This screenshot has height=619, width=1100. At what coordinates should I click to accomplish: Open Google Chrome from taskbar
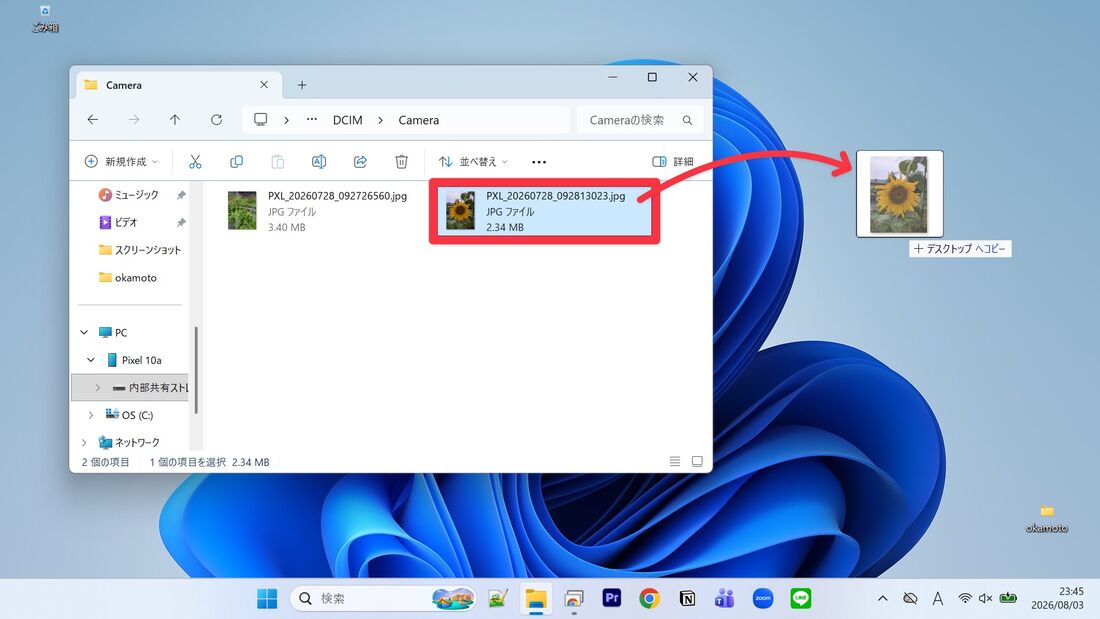pos(650,599)
